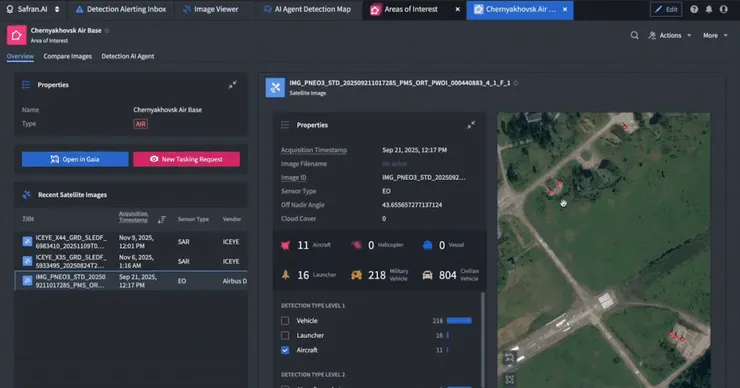Star the IMG_PNEO3 satellite image
Image resolution: width=740 pixels, height=388 pixels.
pyautogui.click(x=516, y=83)
